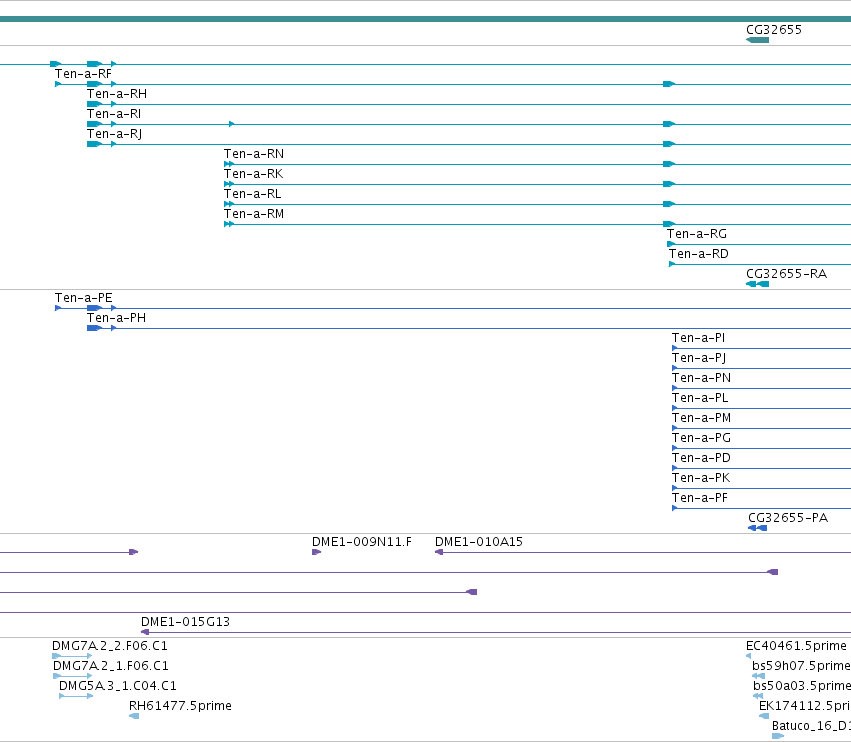Screen dimensions: 851x742
Task: Select the CG32655 gene label
Action: [773, 30]
